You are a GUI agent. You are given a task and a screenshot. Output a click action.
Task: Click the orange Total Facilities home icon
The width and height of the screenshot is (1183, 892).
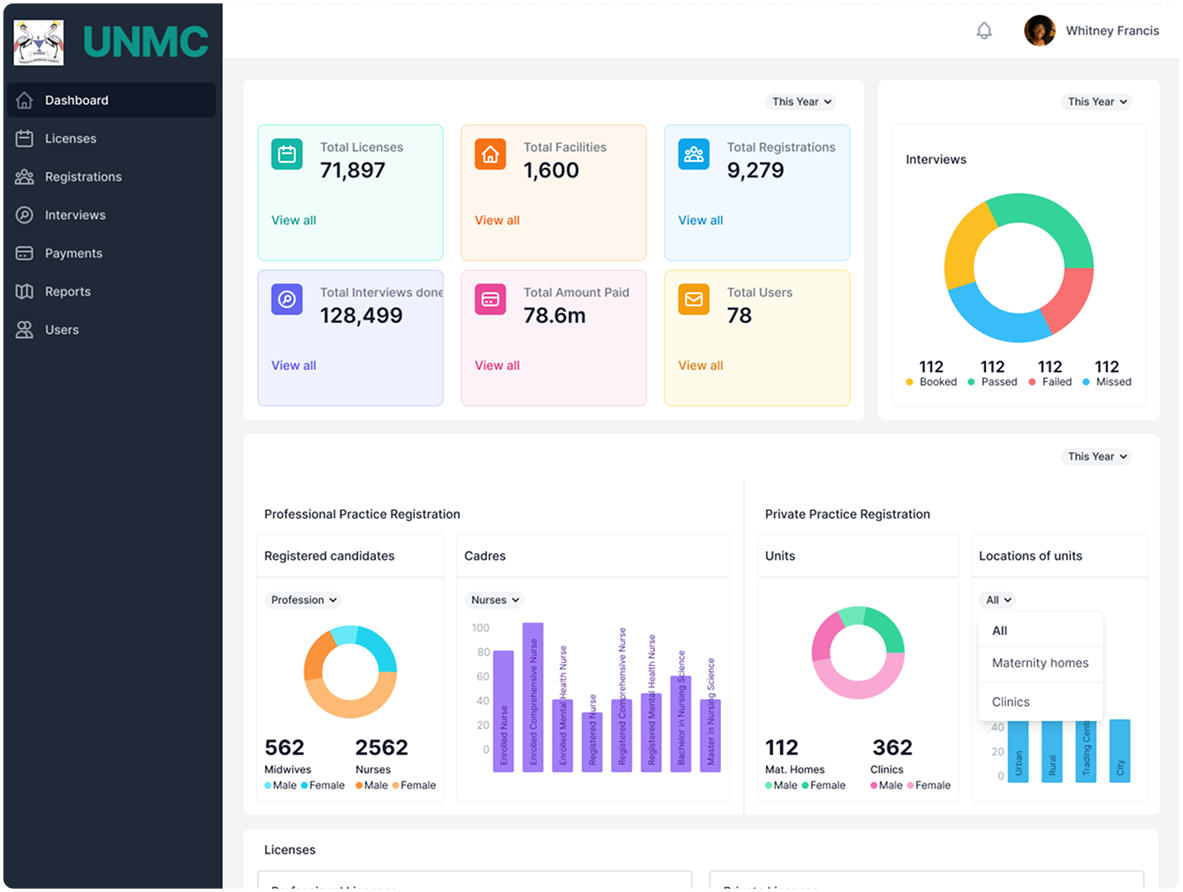[x=490, y=154]
